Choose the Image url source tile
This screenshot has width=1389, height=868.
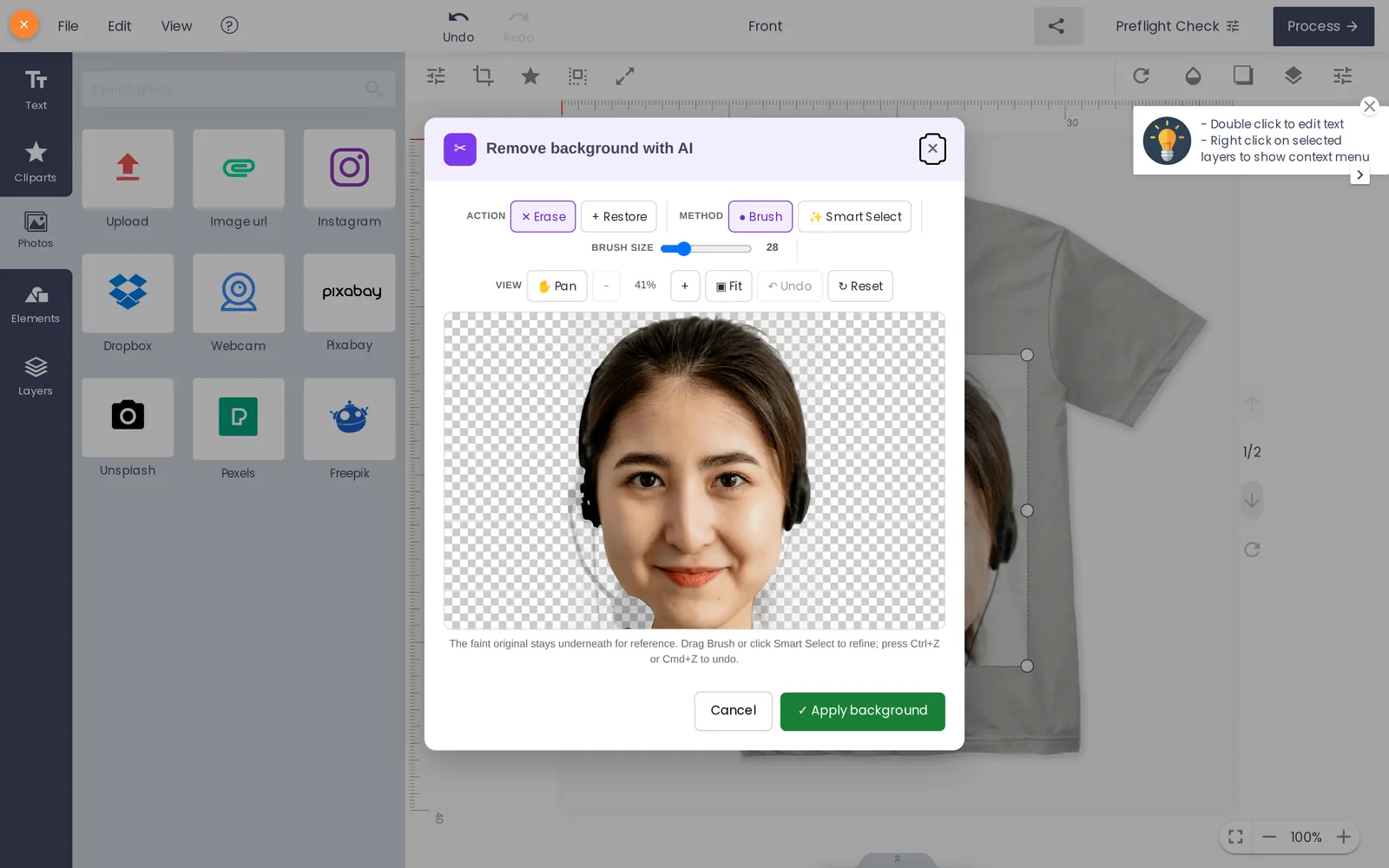pos(239,168)
